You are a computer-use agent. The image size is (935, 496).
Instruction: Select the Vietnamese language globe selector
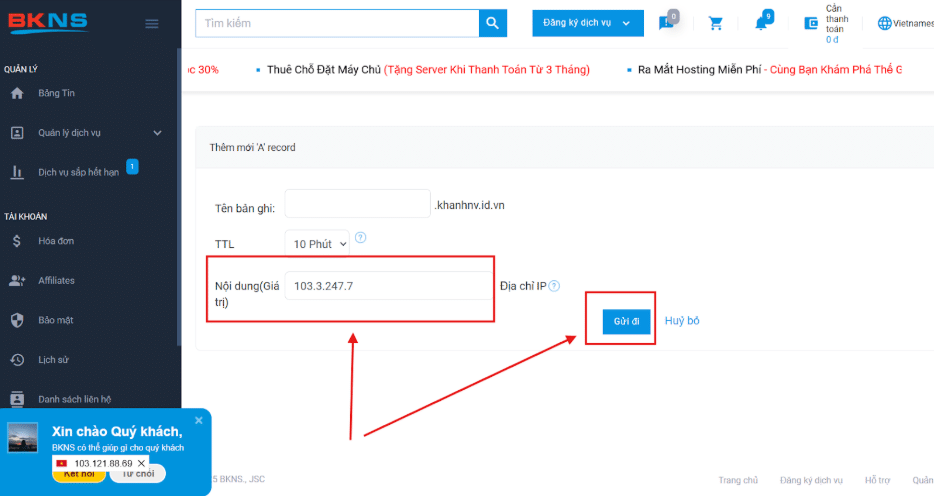905,23
